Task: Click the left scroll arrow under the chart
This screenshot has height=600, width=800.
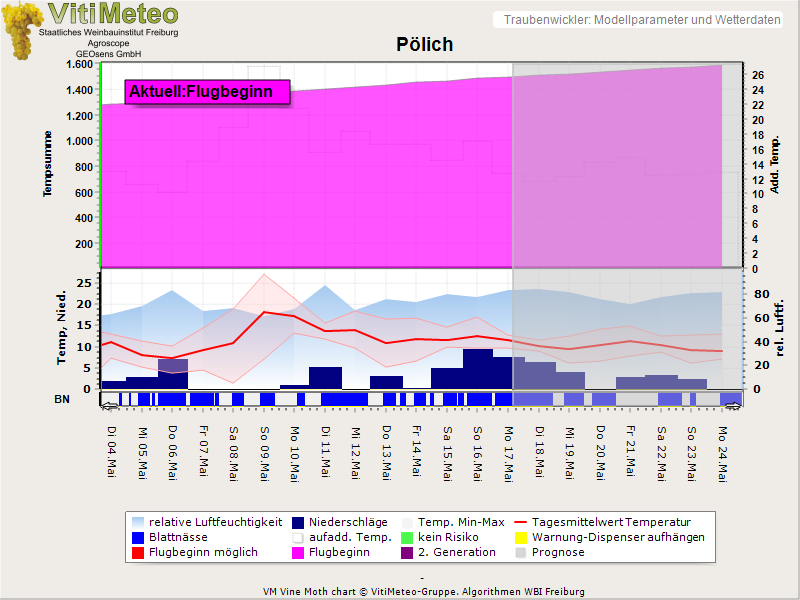Action: (x=108, y=405)
